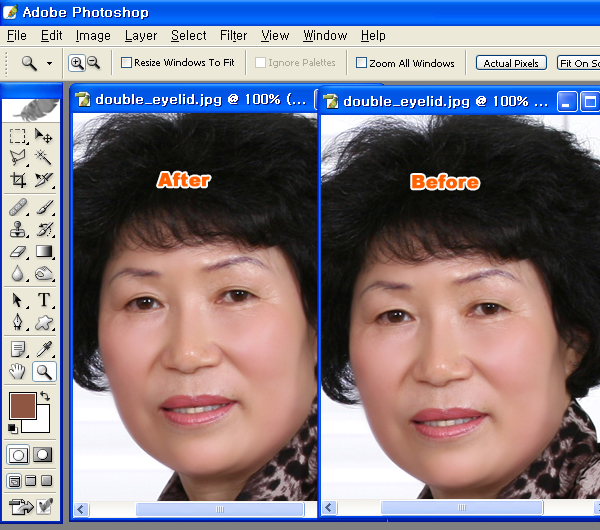600x530 pixels.
Task: Switch to Standard Mode editing
Action: pos(18,455)
